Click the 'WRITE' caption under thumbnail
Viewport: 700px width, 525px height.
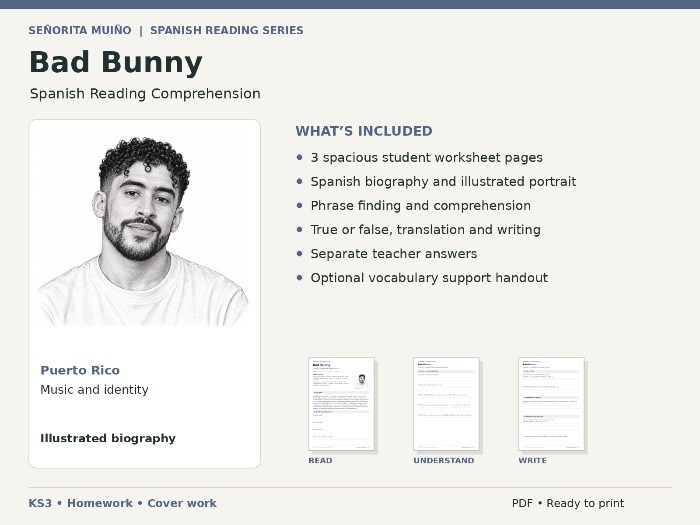(x=532, y=460)
